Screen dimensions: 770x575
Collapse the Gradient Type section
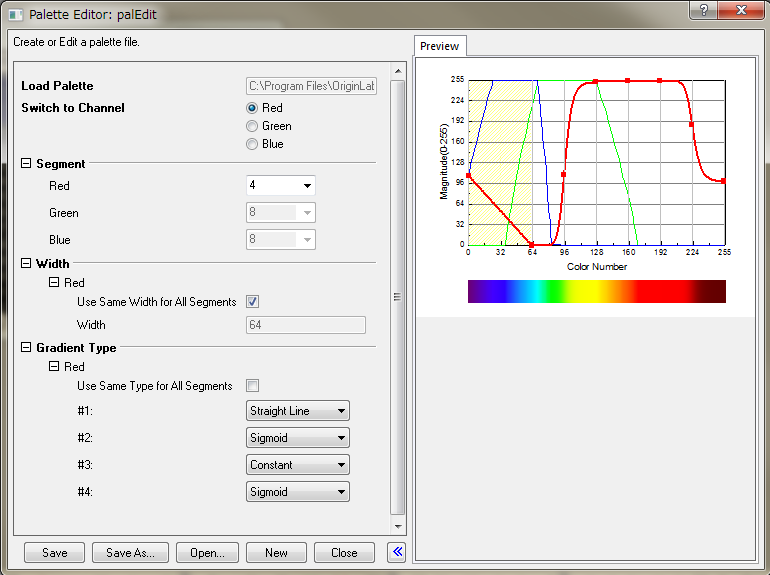(26, 348)
